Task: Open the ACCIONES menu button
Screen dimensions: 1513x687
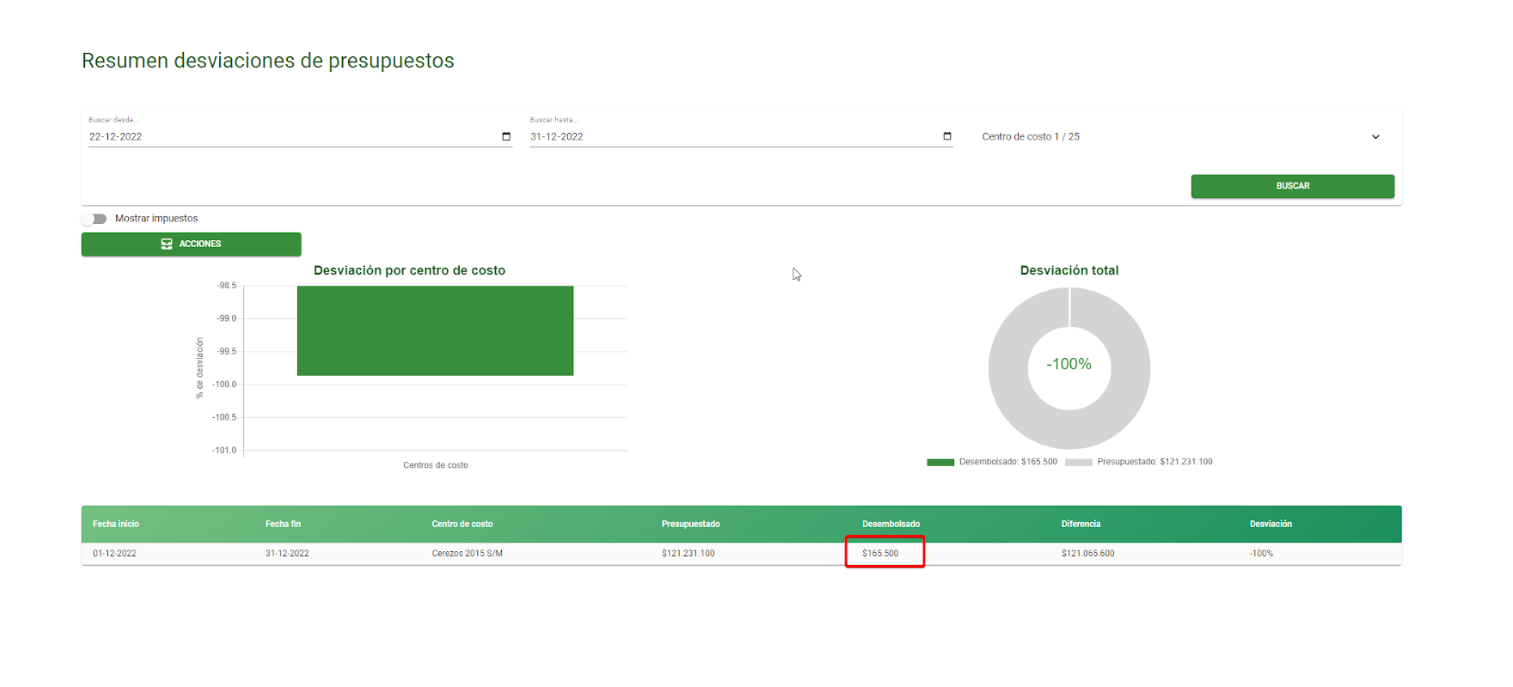Action: (x=191, y=244)
